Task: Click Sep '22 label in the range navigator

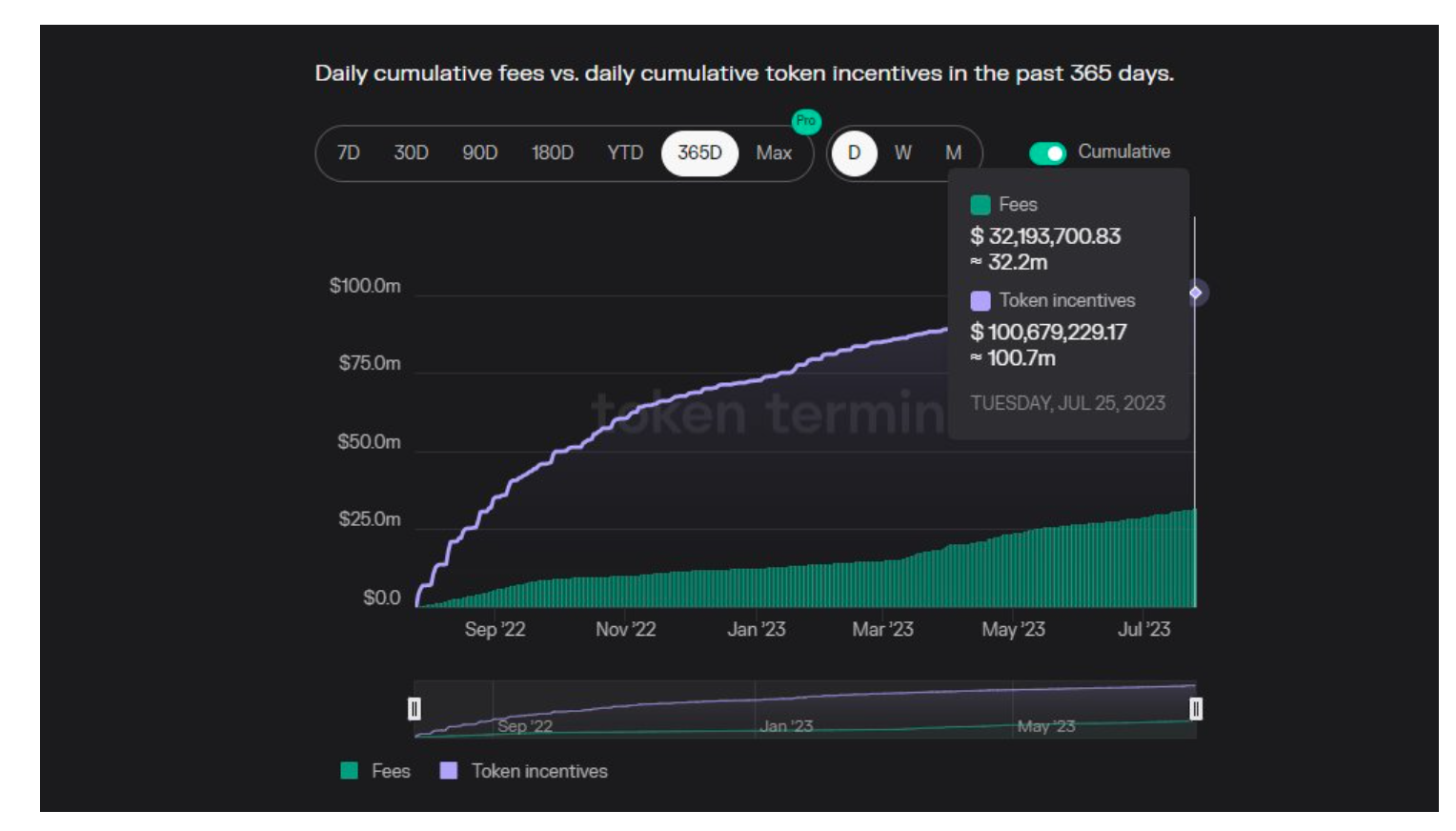Action: (525, 726)
